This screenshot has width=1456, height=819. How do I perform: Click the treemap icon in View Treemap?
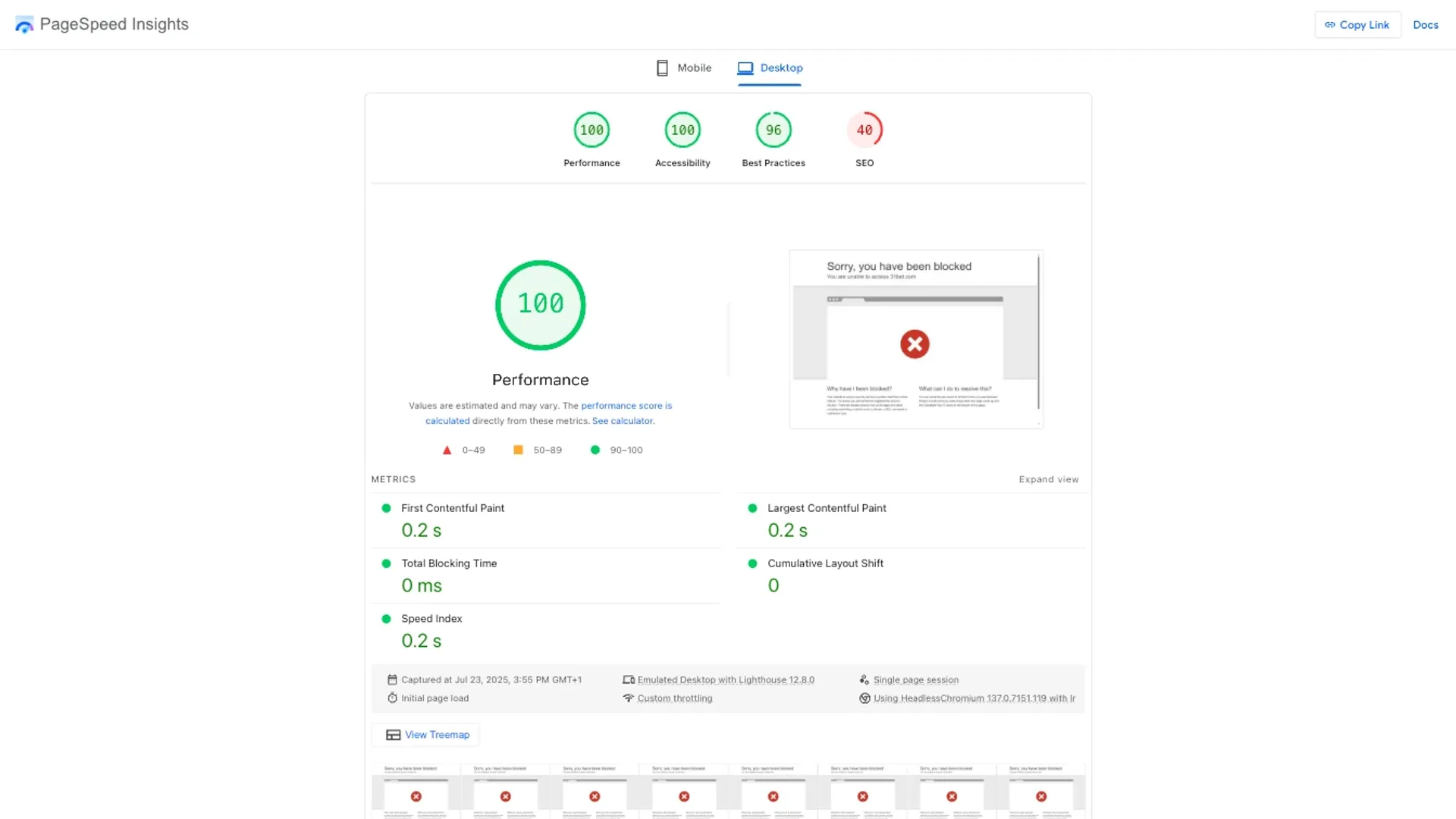[x=393, y=735]
